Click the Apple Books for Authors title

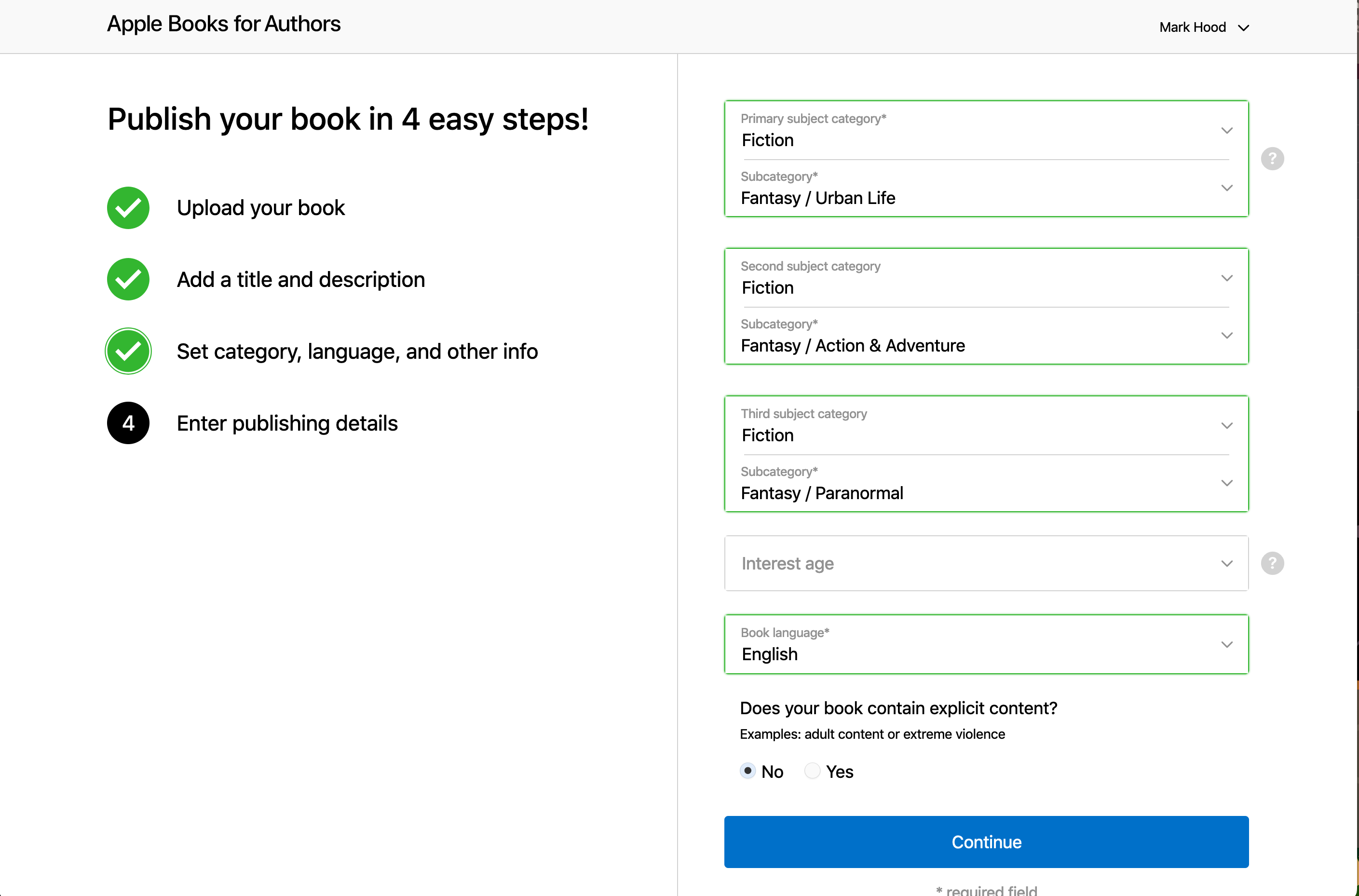[x=223, y=24]
